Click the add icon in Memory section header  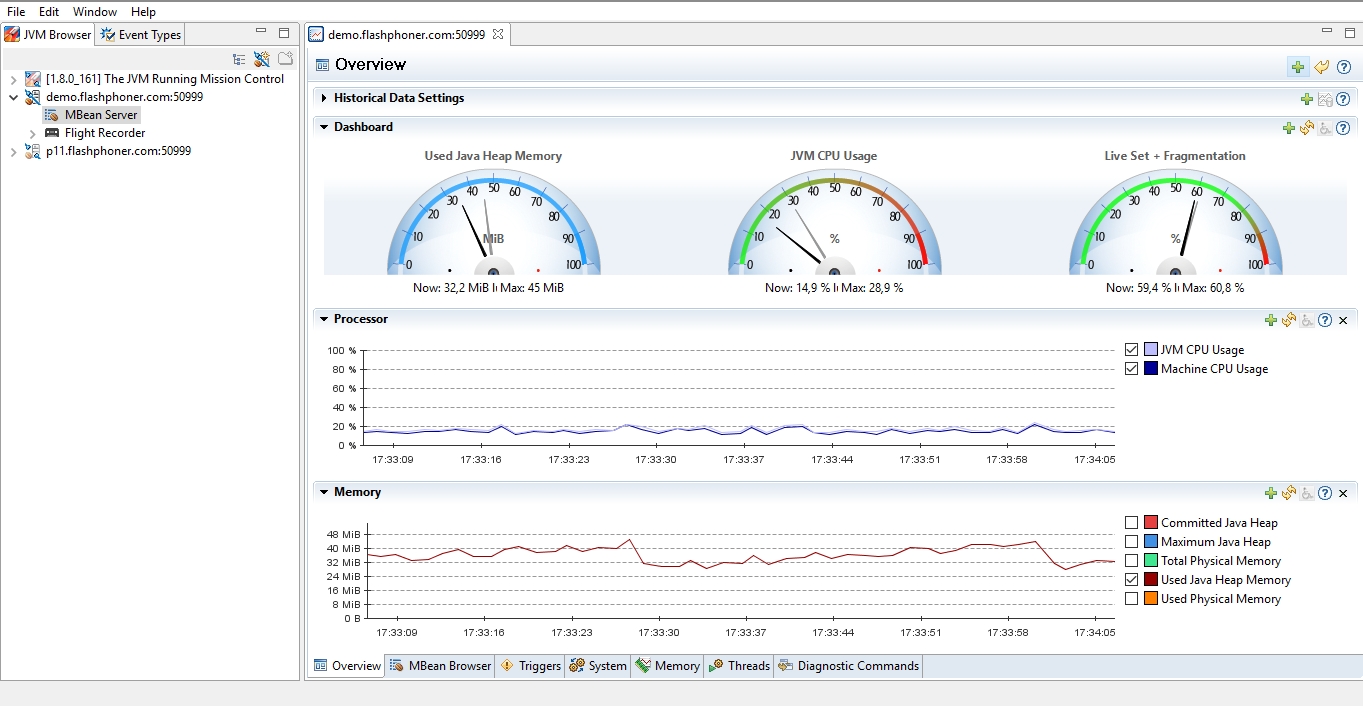[1270, 493]
